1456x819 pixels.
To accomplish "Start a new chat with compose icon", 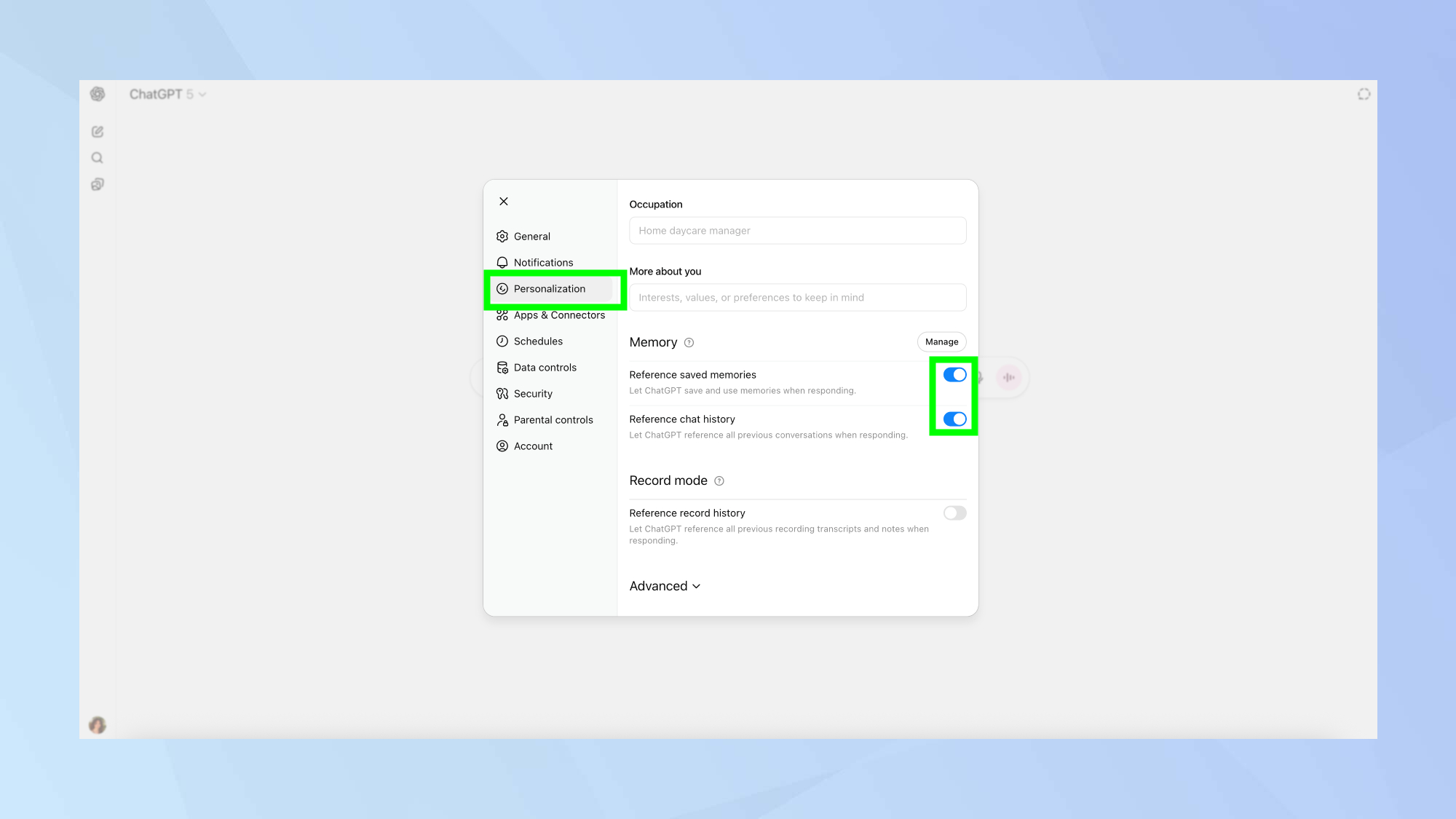I will [98, 132].
